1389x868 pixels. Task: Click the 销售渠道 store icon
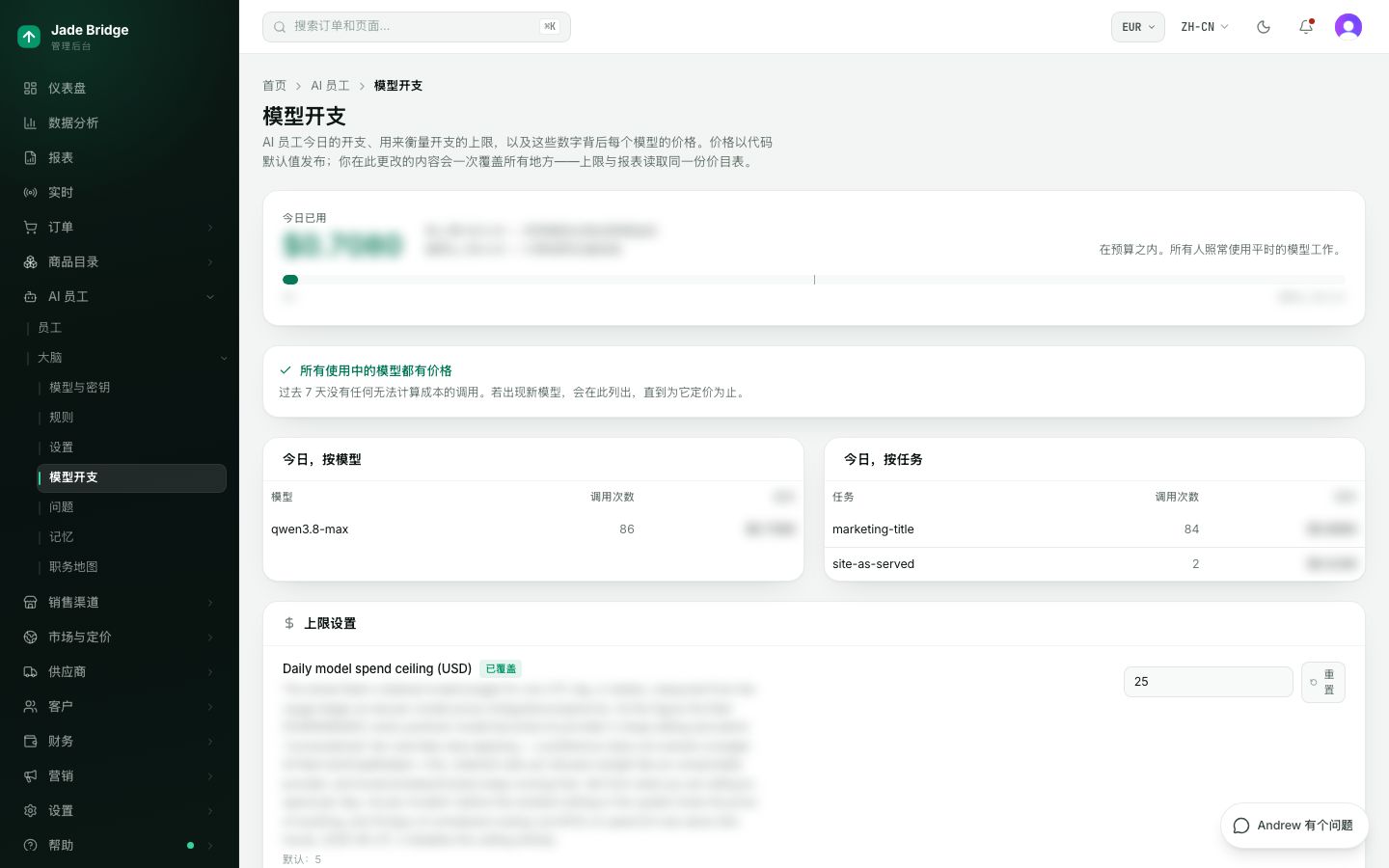[x=30, y=602]
